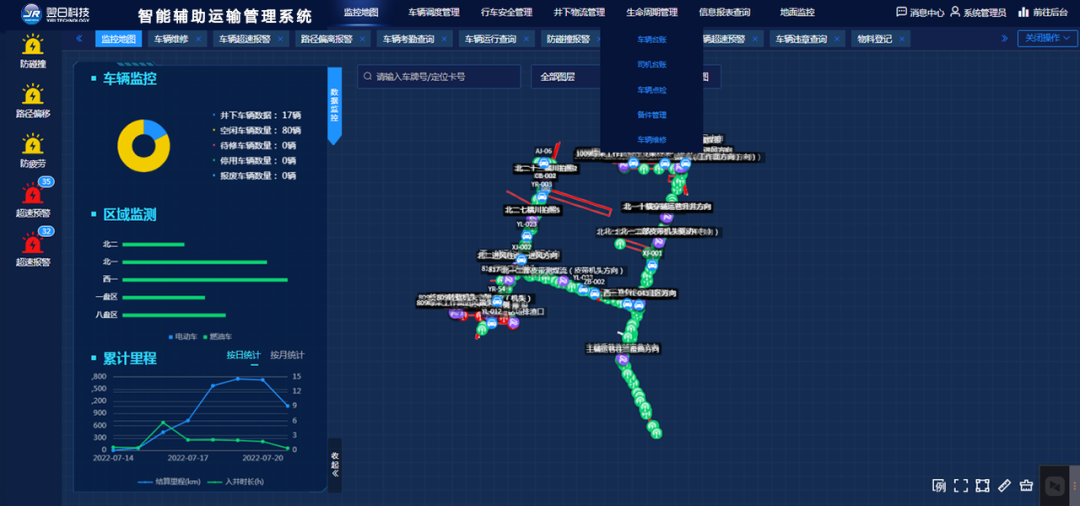The height and width of the screenshot is (506, 1080).
Task: Click 井下车辆数据 17辆 legend entry
Action: coord(257,115)
